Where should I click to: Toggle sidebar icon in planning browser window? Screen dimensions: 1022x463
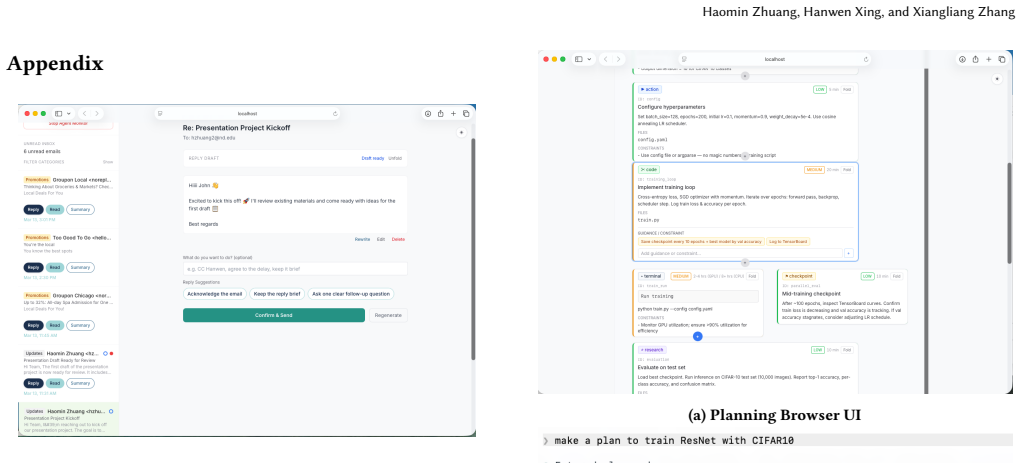click(x=579, y=59)
